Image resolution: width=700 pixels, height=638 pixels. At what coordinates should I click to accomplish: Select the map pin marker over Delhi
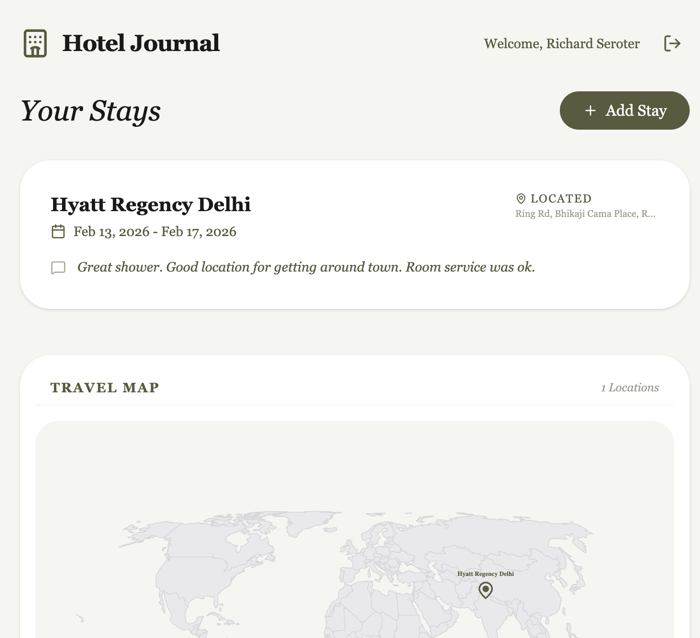click(x=485, y=590)
